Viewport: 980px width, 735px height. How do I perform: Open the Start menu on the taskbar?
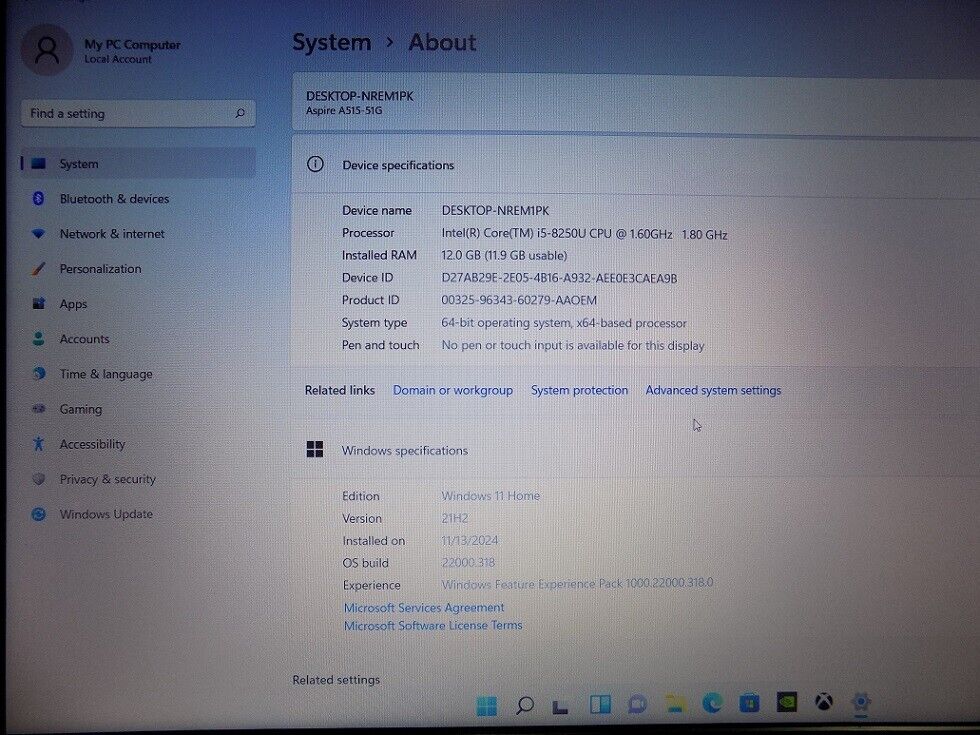point(486,706)
